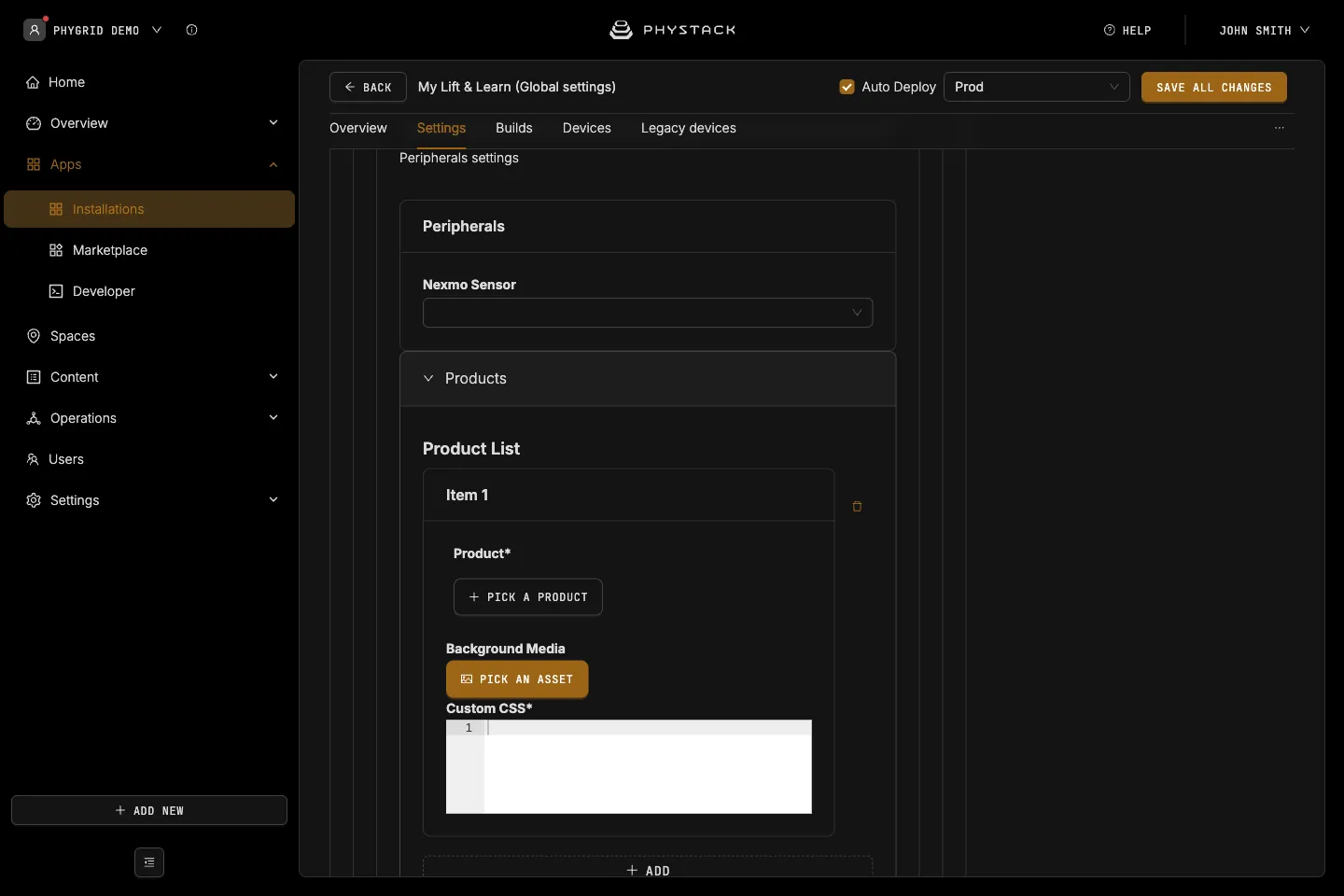Viewport: 1344px width, 896px height.
Task: Click the Add button below product list
Action: (x=648, y=869)
